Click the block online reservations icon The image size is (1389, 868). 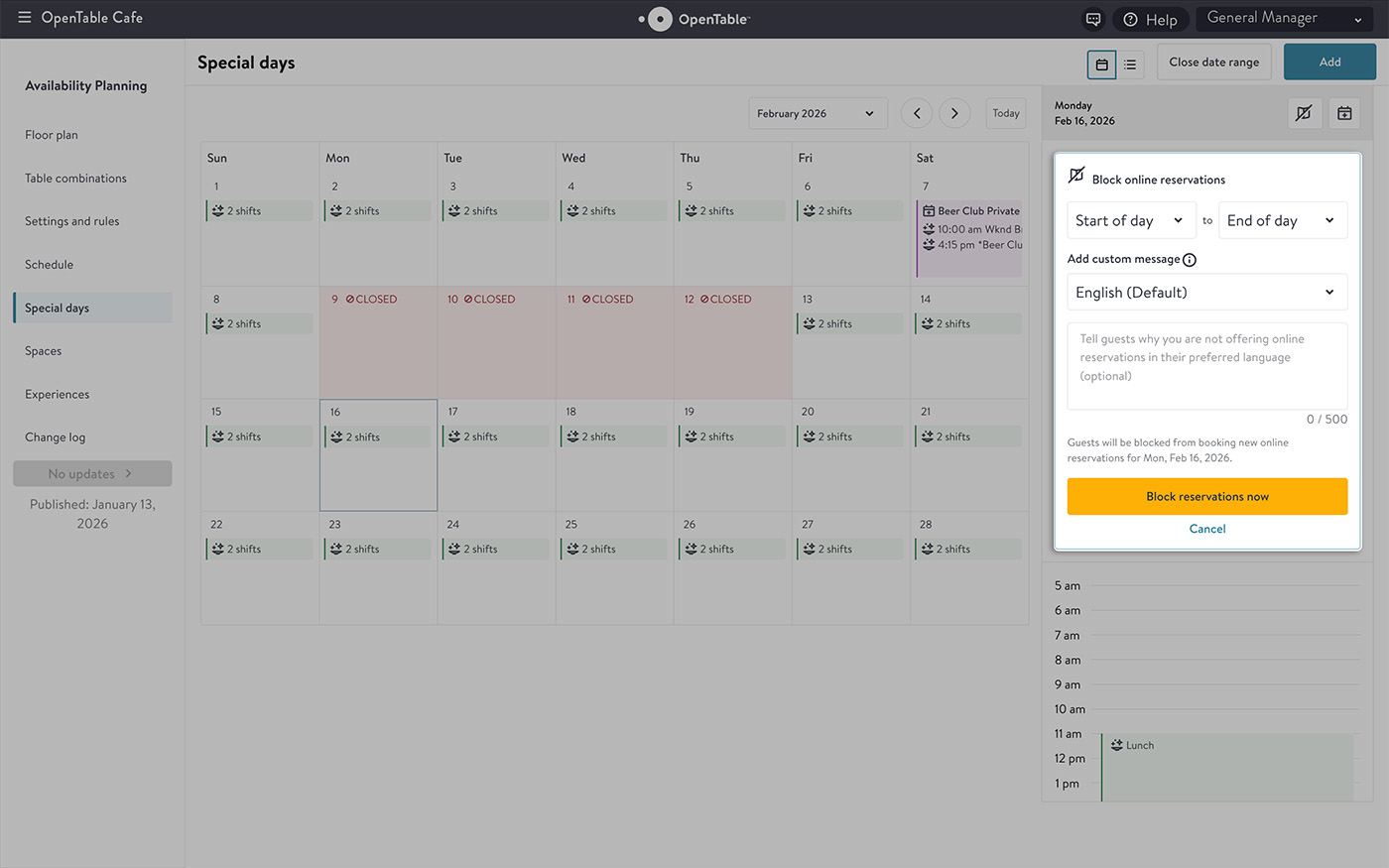1304,113
